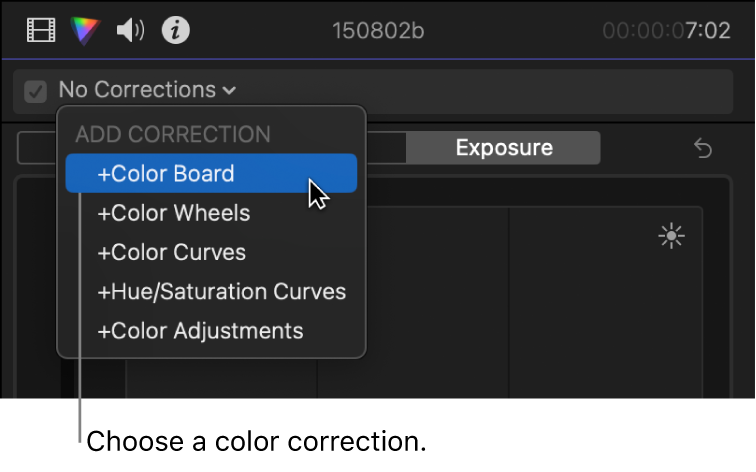
Task: Click the reset curved-arrow icon
Action: (x=703, y=149)
